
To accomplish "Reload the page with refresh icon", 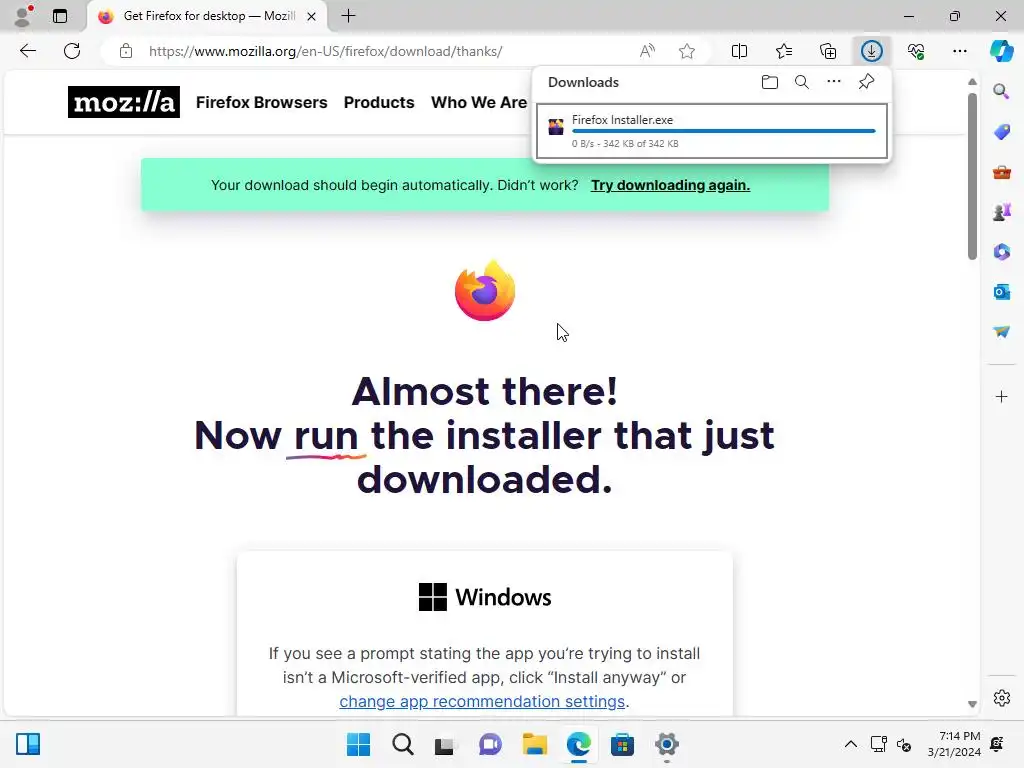I will (x=72, y=51).
